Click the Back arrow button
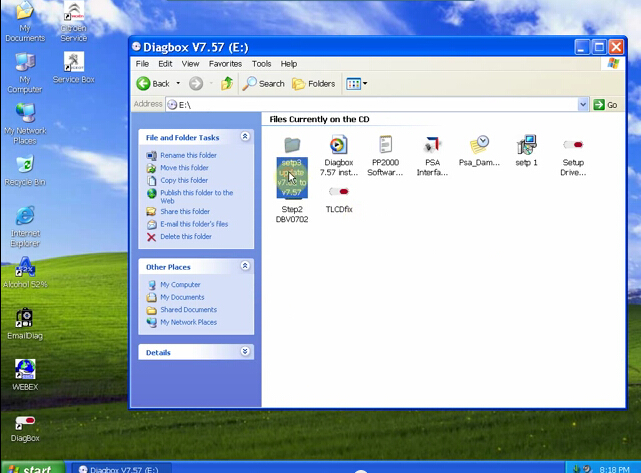This screenshot has height=473, width=641. tap(153, 84)
